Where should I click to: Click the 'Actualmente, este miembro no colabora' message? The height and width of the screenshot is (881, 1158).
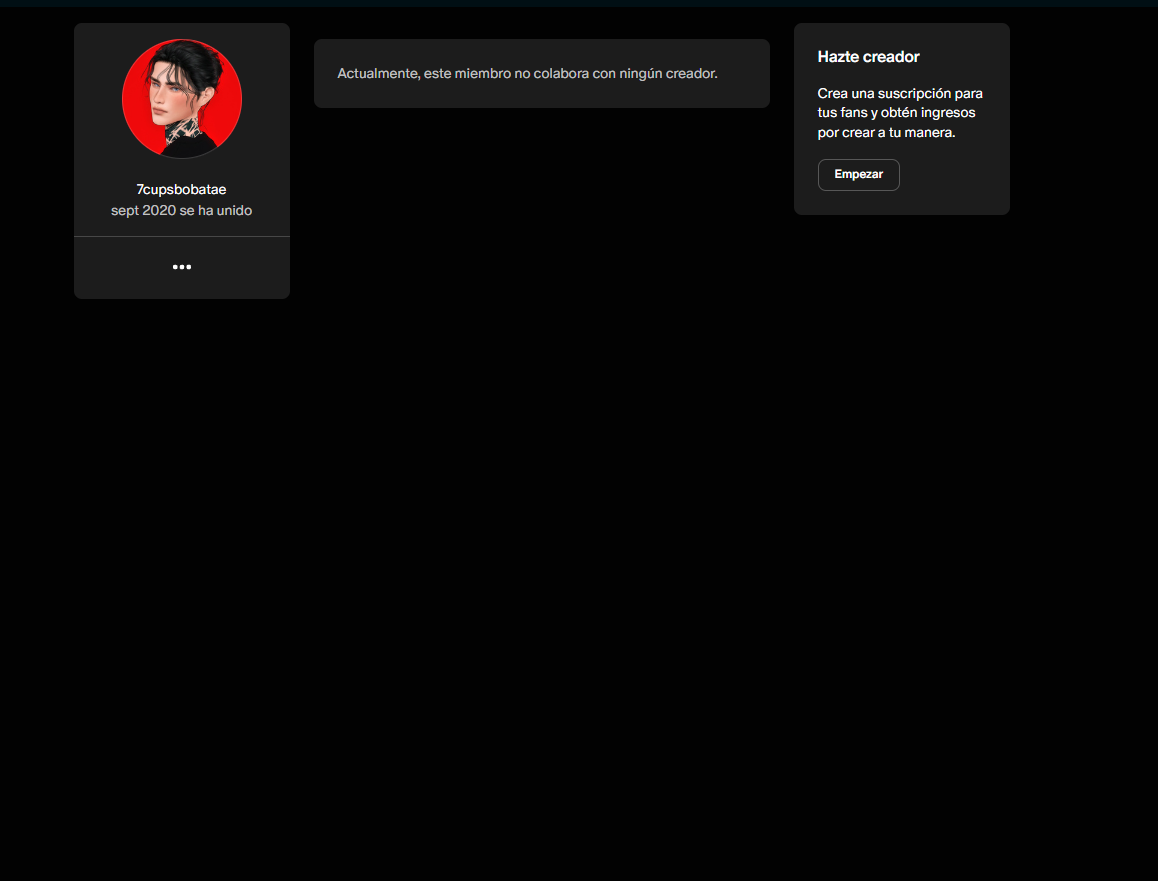[x=527, y=74]
